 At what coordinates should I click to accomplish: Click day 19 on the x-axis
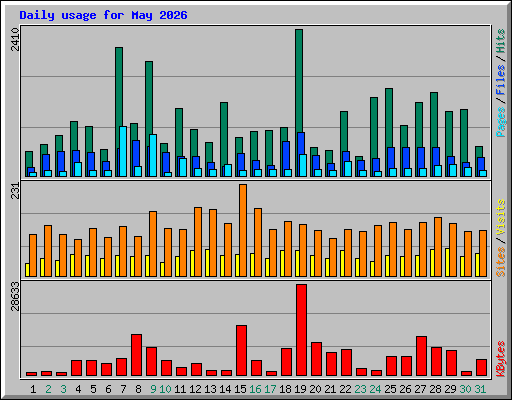(x=300, y=389)
